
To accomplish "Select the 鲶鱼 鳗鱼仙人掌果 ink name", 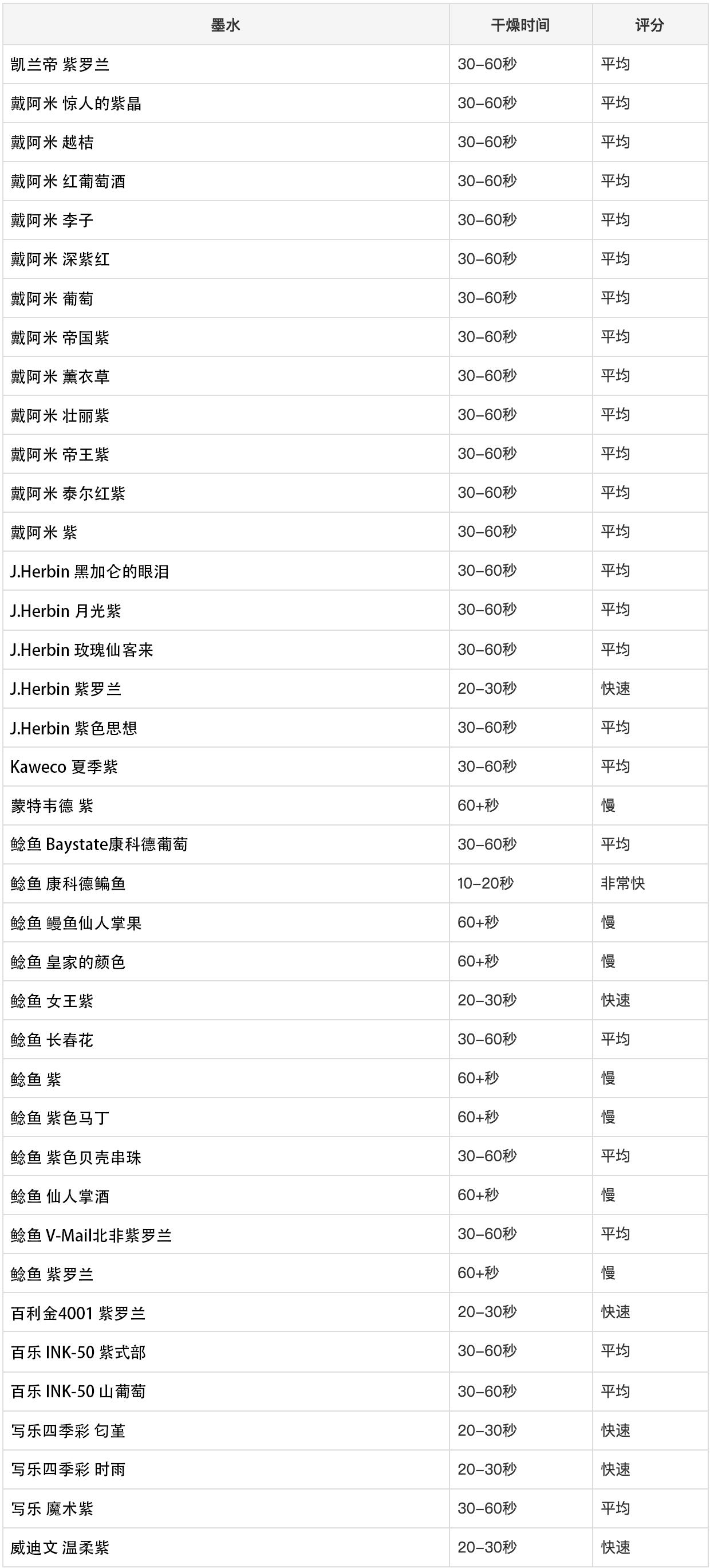I will point(76,922).
